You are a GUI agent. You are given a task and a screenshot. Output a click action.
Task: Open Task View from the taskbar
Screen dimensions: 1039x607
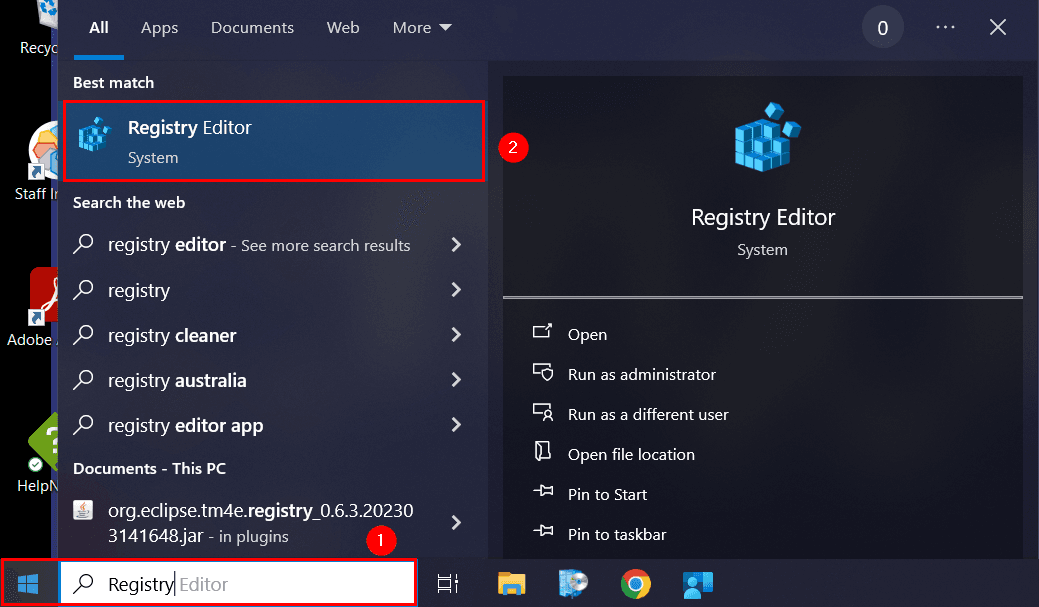pyautogui.click(x=447, y=583)
